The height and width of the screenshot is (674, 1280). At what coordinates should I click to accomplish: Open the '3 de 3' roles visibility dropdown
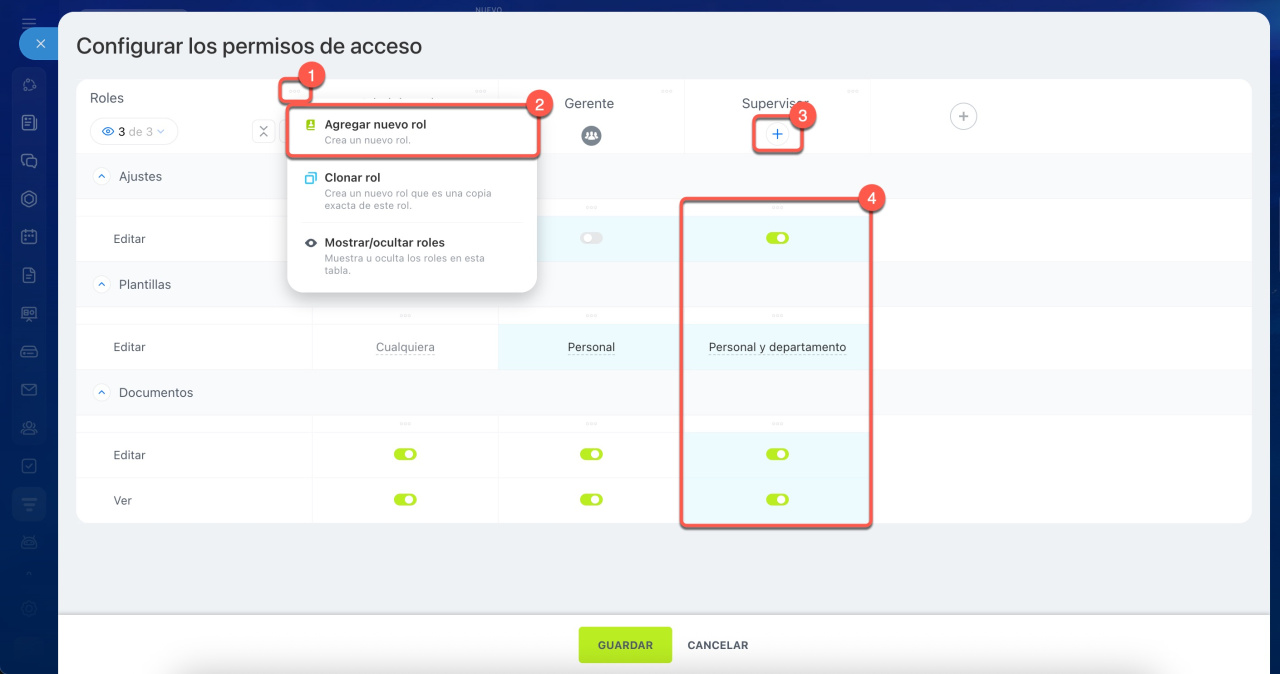(x=134, y=131)
